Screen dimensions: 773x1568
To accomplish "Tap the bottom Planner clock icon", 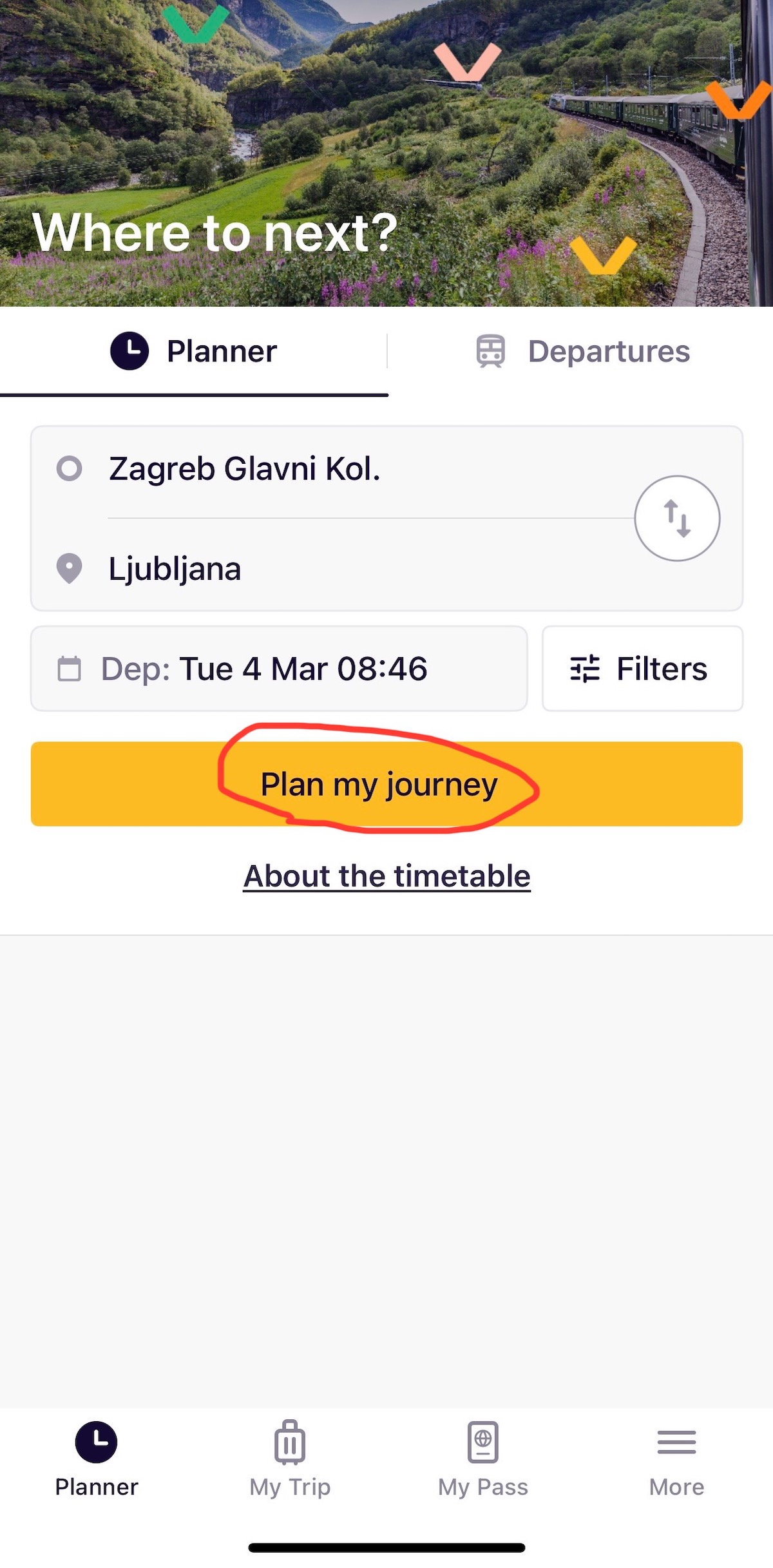I will (x=97, y=1442).
